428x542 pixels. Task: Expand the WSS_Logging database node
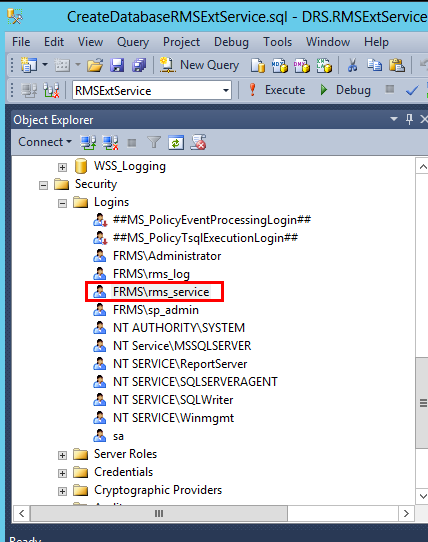point(62,167)
